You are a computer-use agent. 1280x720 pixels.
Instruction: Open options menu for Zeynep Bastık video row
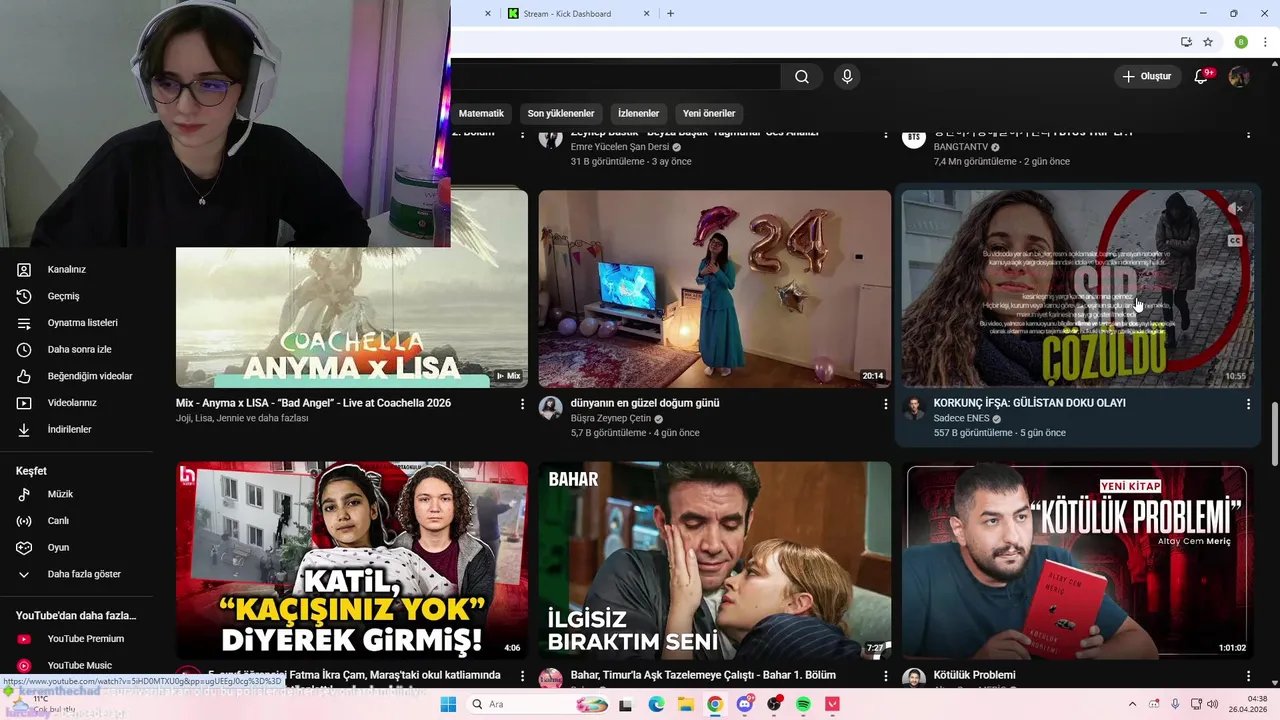885,134
